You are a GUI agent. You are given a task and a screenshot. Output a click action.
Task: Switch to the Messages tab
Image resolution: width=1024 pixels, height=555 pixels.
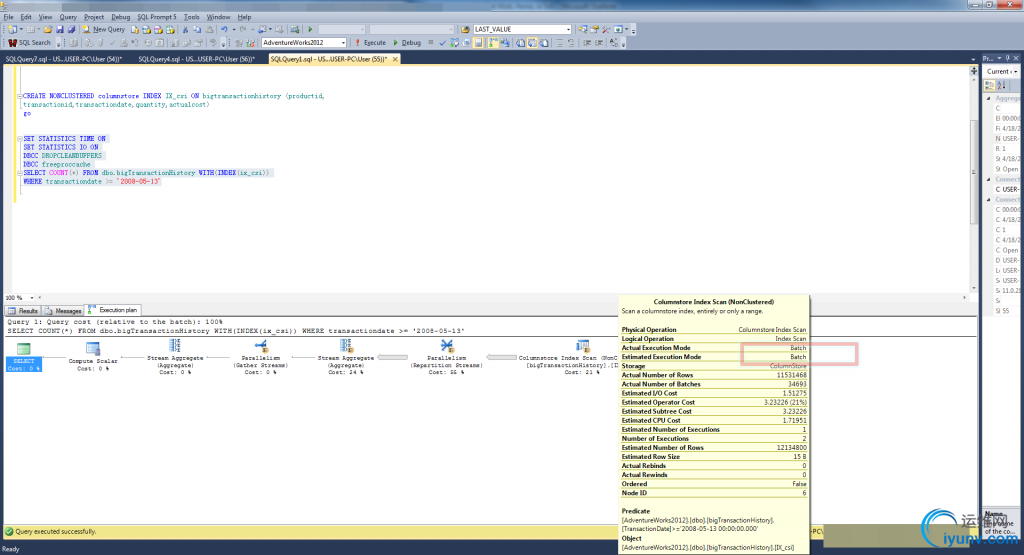coord(63,311)
